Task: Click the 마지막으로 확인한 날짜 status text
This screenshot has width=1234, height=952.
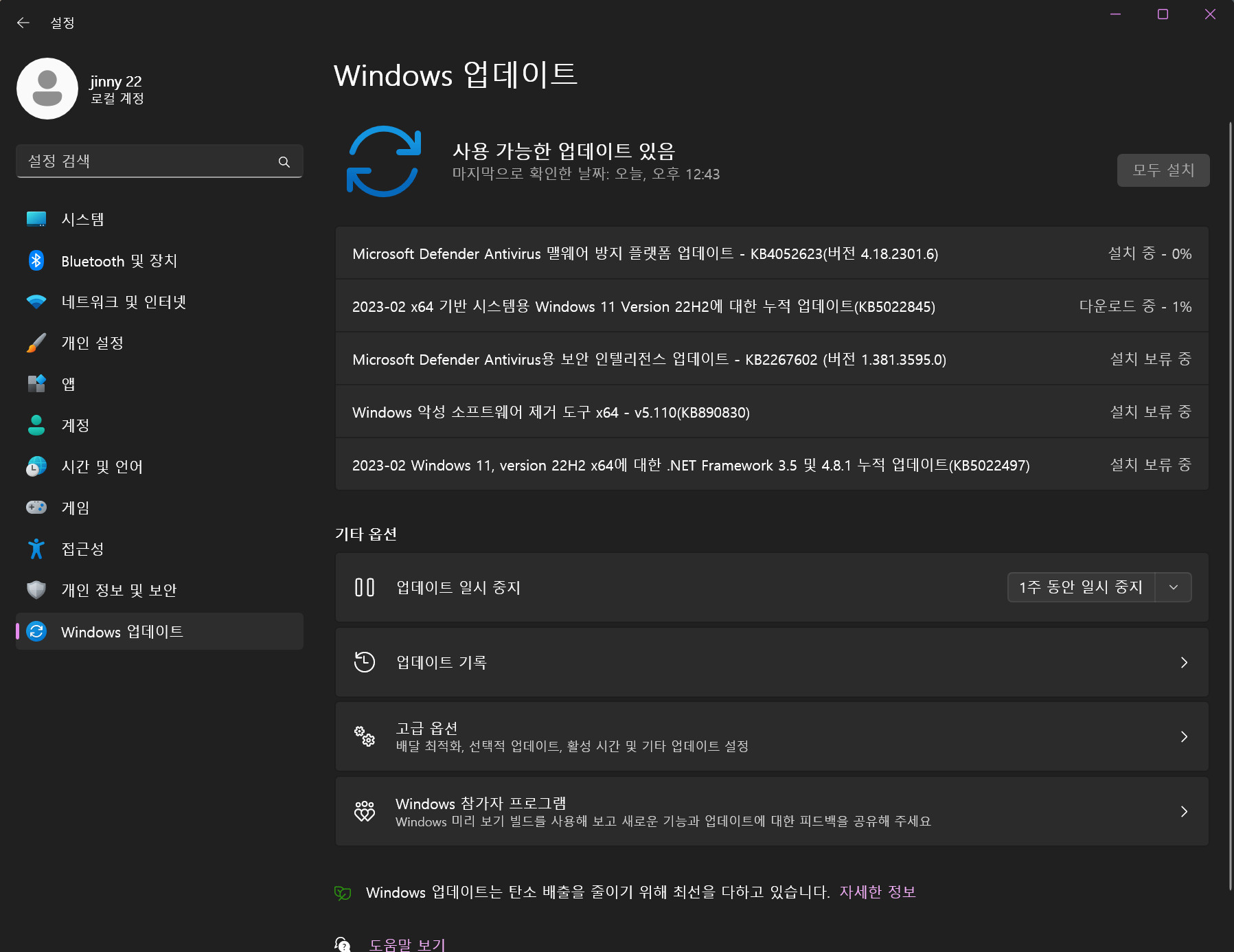Action: click(x=586, y=174)
